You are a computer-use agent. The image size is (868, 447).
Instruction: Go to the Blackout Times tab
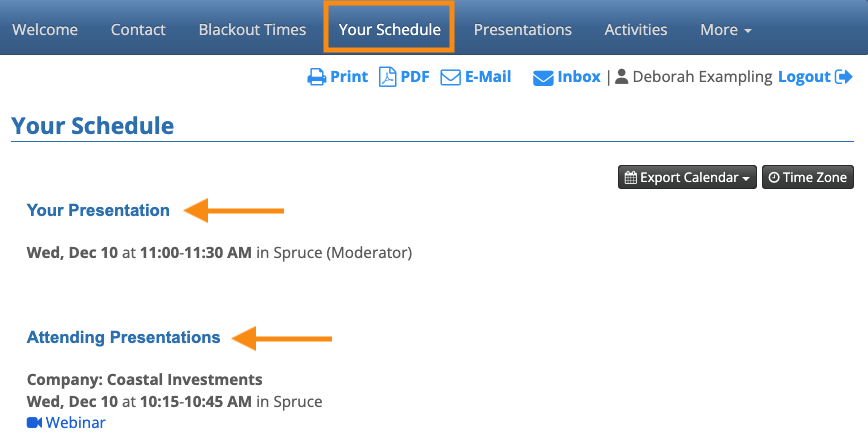252,30
